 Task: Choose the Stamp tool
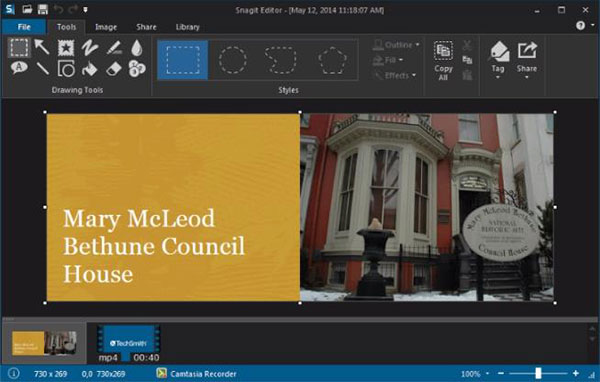[x=66, y=47]
